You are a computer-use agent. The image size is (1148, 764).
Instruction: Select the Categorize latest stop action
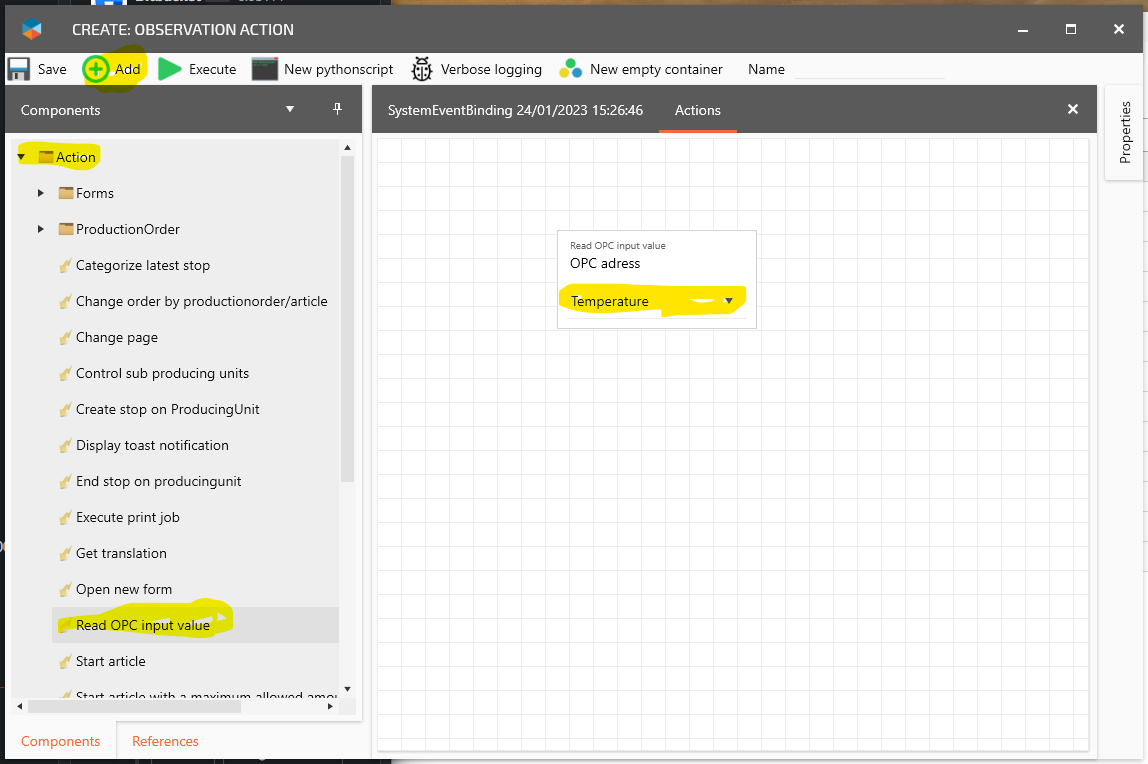142,265
